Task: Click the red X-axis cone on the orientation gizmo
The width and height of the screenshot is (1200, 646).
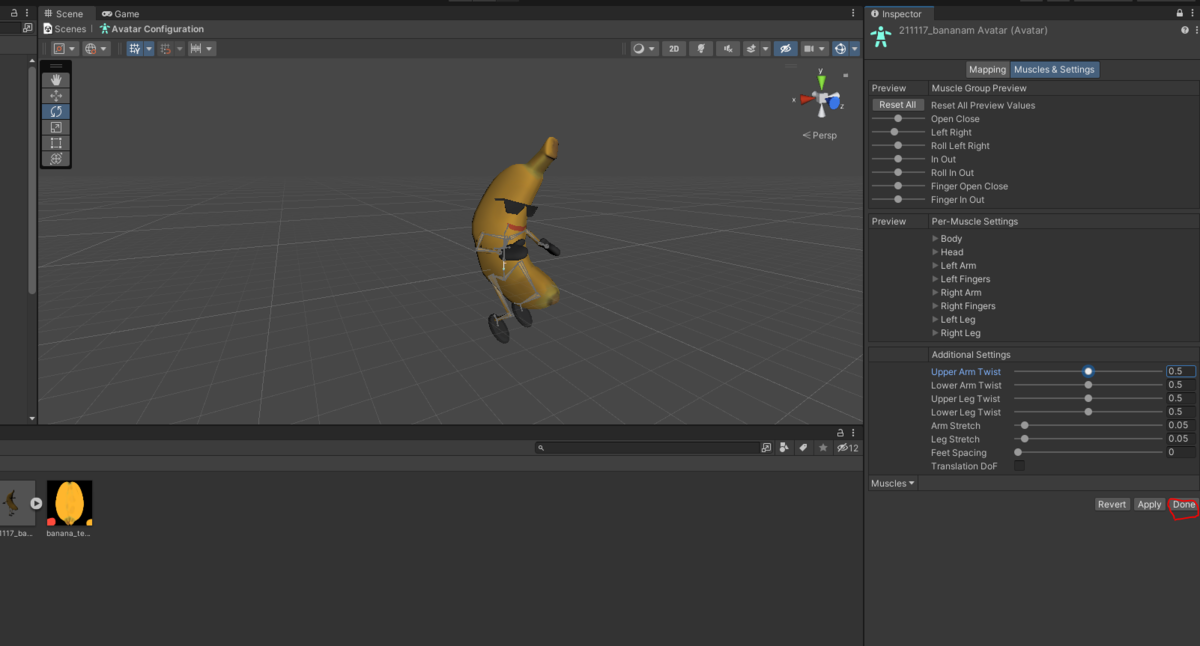Action: [x=806, y=99]
